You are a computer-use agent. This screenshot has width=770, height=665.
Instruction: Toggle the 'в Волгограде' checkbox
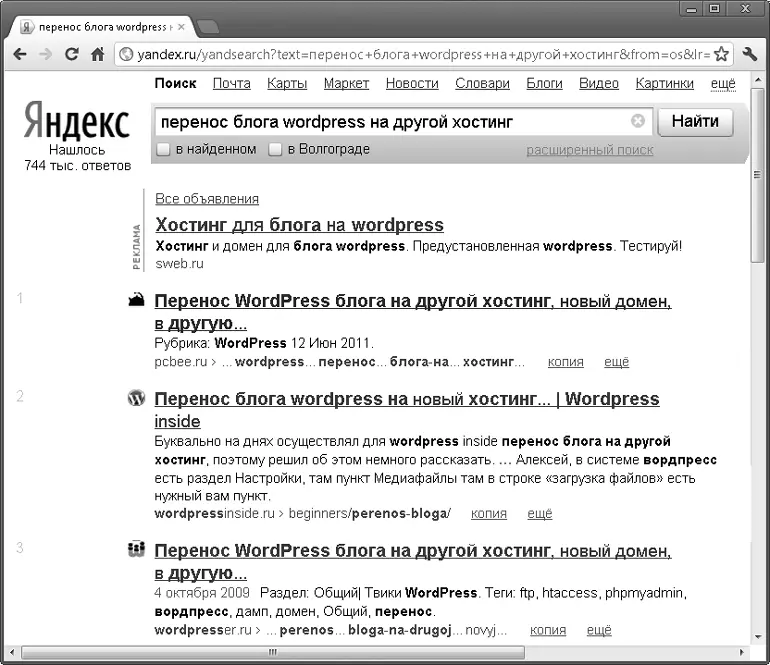275,149
